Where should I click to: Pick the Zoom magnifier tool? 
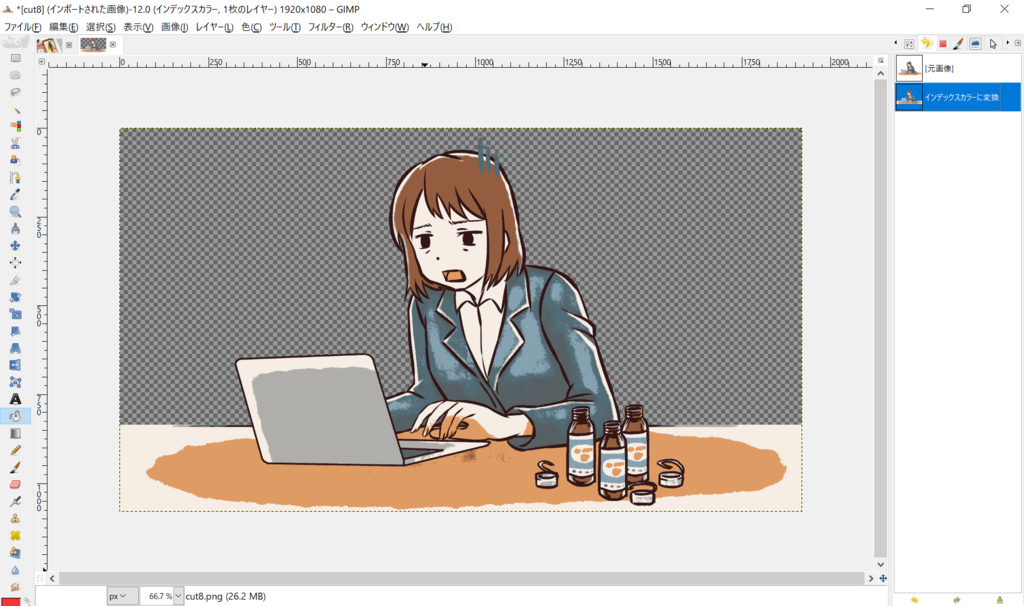(15, 212)
